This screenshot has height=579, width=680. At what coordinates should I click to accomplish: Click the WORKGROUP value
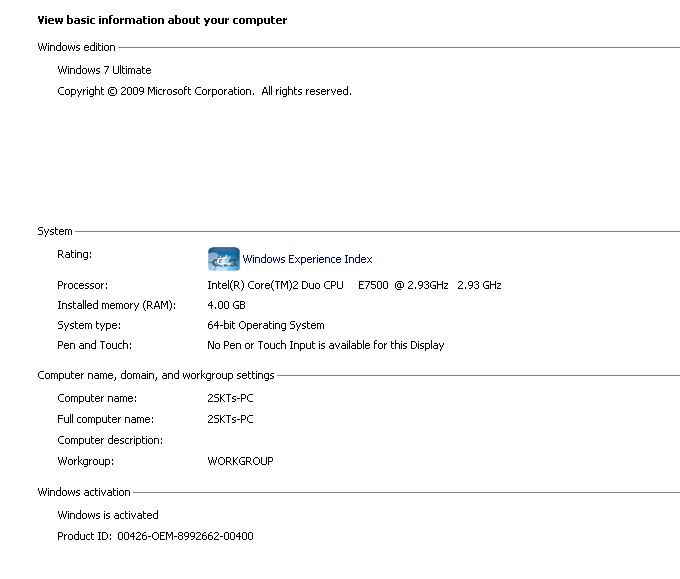tap(240, 461)
